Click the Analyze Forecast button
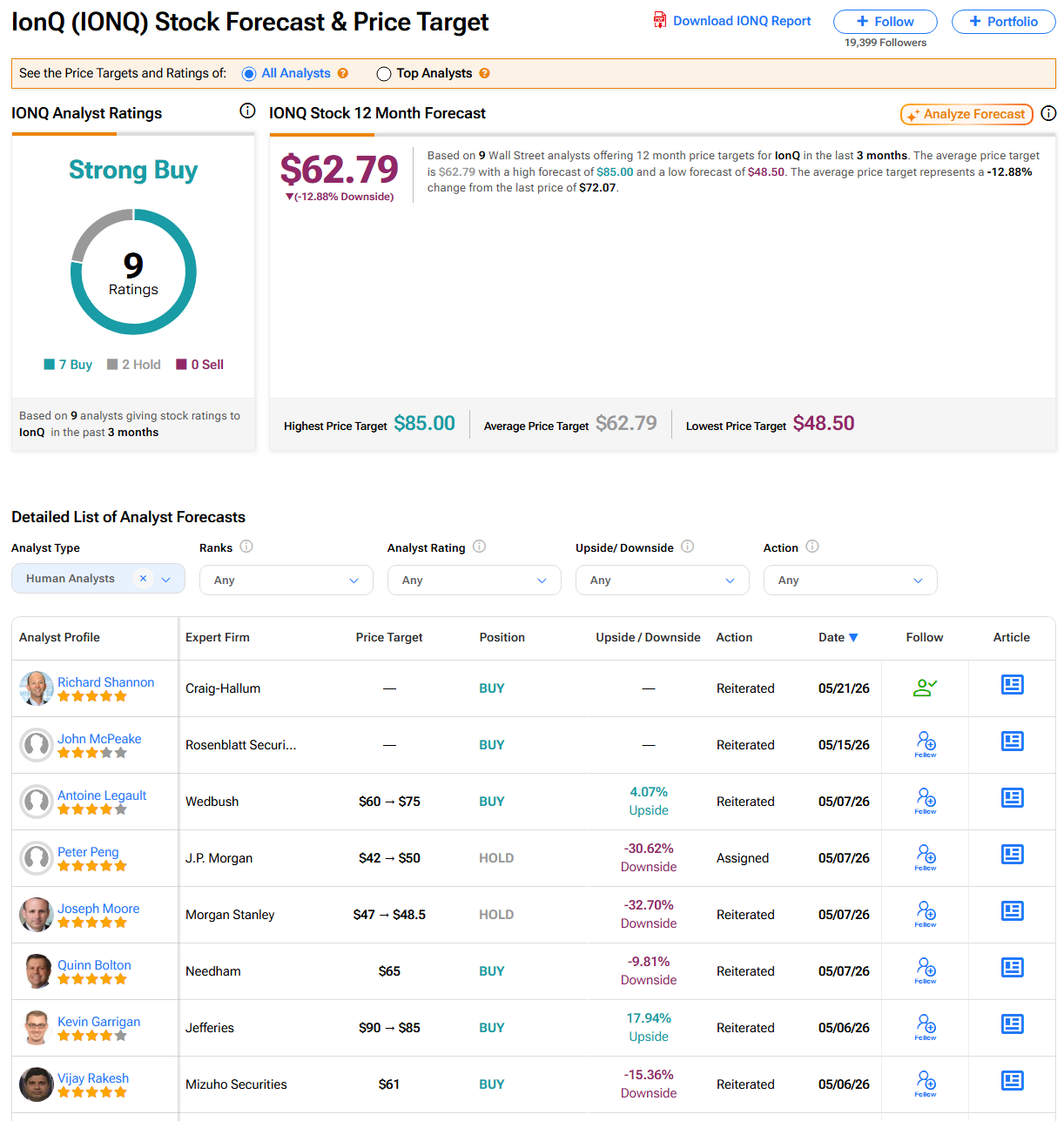 click(966, 114)
